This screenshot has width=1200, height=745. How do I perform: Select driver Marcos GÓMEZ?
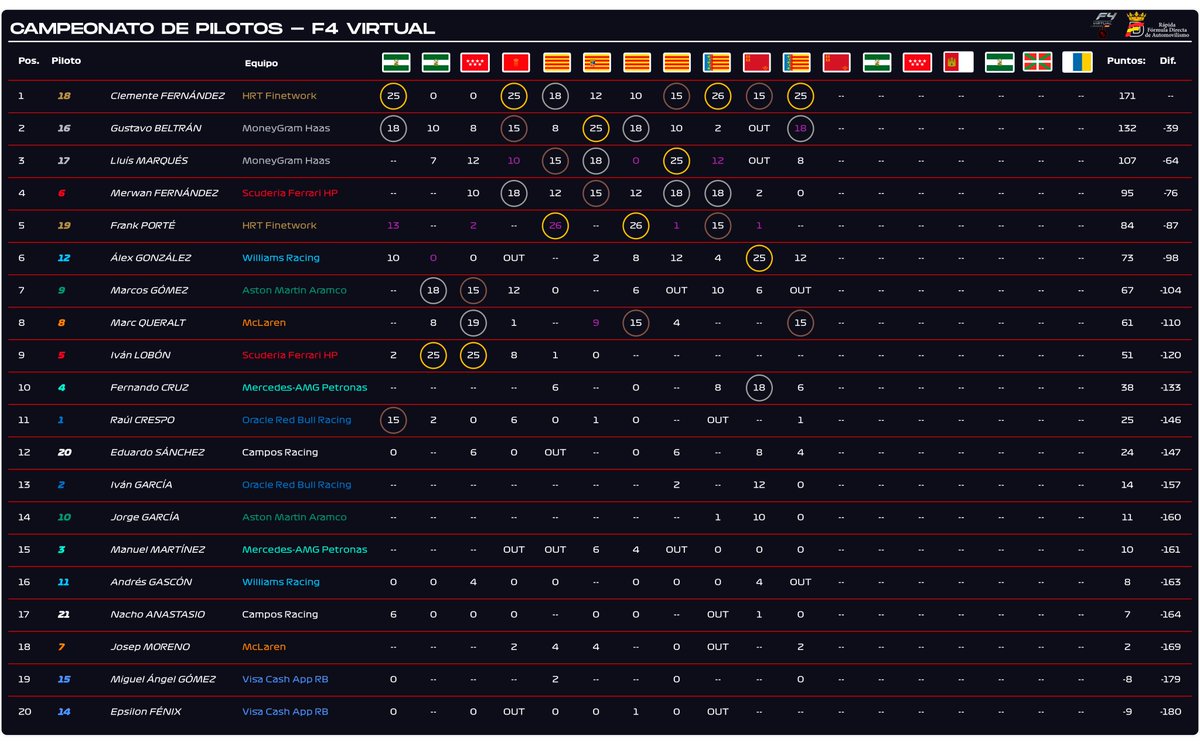point(149,290)
